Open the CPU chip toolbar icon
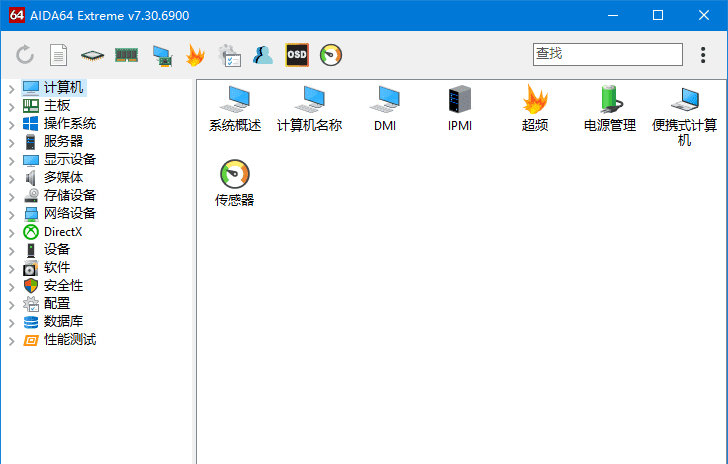Viewport: 728px width, 464px height. [x=92, y=56]
